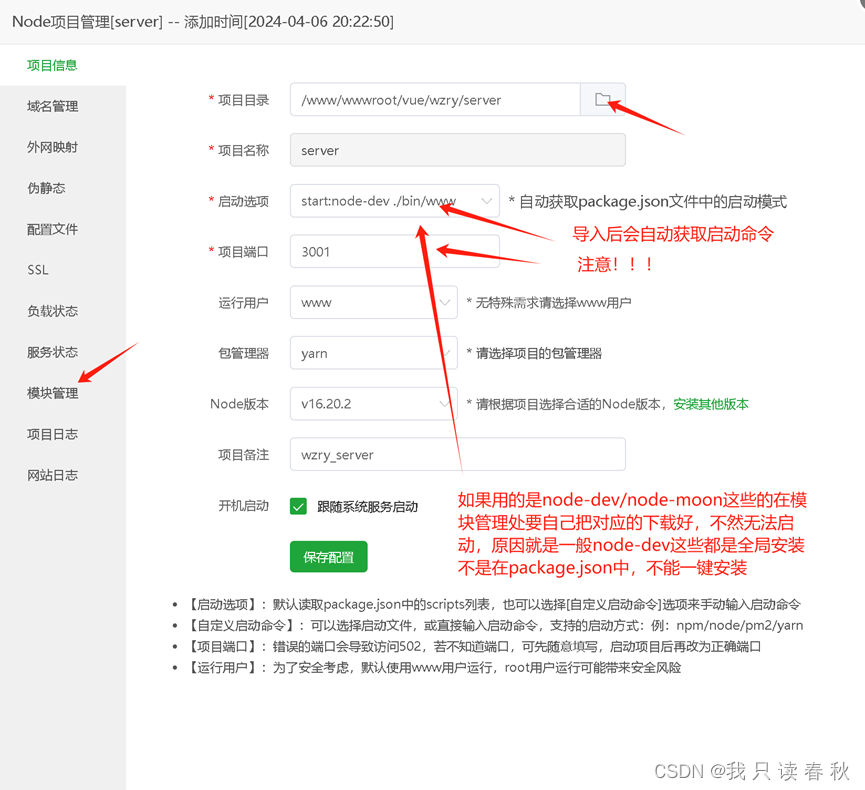View the 负载状态 page
This screenshot has width=865, height=790.
[51, 311]
